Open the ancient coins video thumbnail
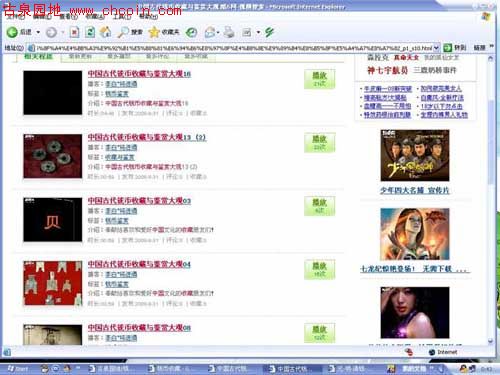 [53, 156]
